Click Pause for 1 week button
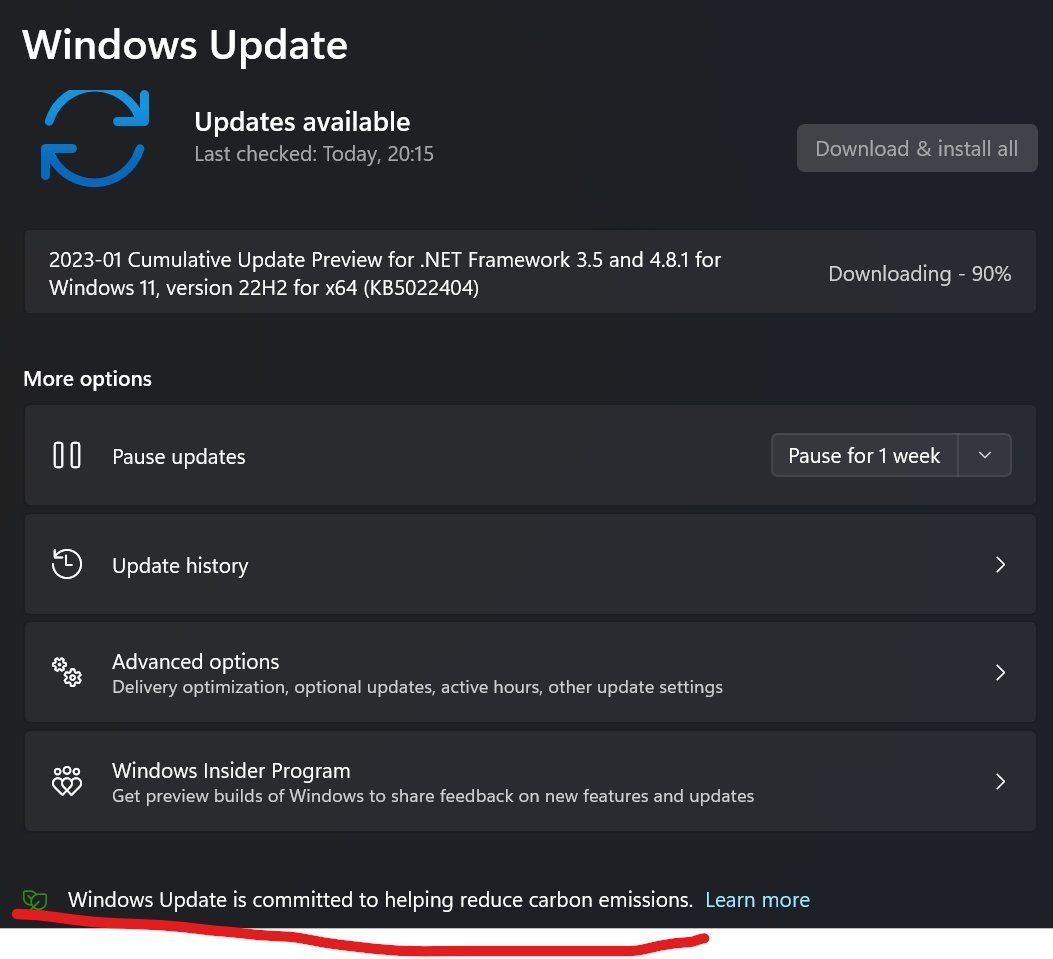1053x959 pixels. click(x=864, y=455)
